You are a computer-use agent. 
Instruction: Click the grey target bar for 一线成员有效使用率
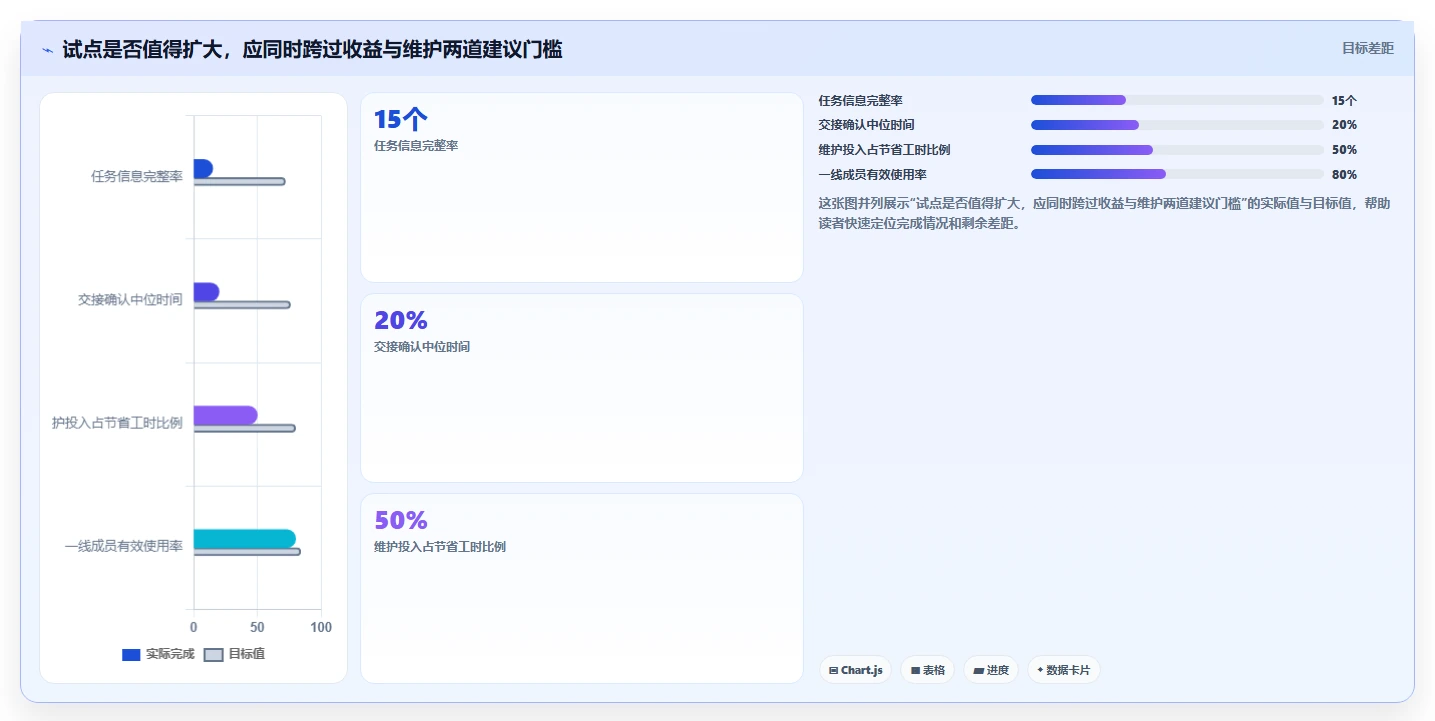(x=247, y=552)
